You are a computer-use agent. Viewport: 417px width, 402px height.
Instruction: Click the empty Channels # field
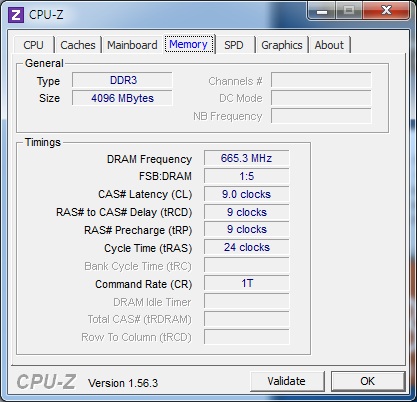pos(321,80)
